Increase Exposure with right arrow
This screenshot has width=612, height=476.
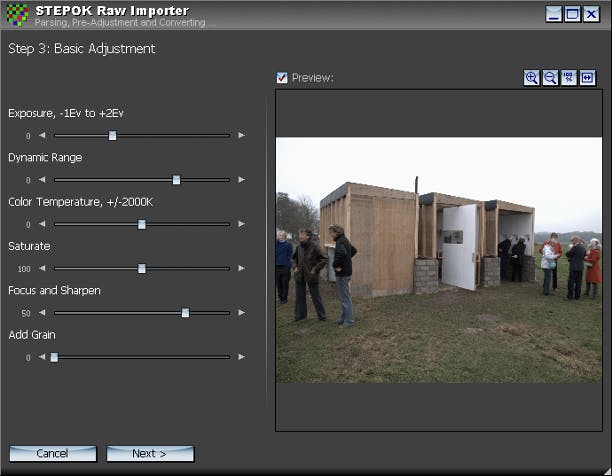[242, 135]
